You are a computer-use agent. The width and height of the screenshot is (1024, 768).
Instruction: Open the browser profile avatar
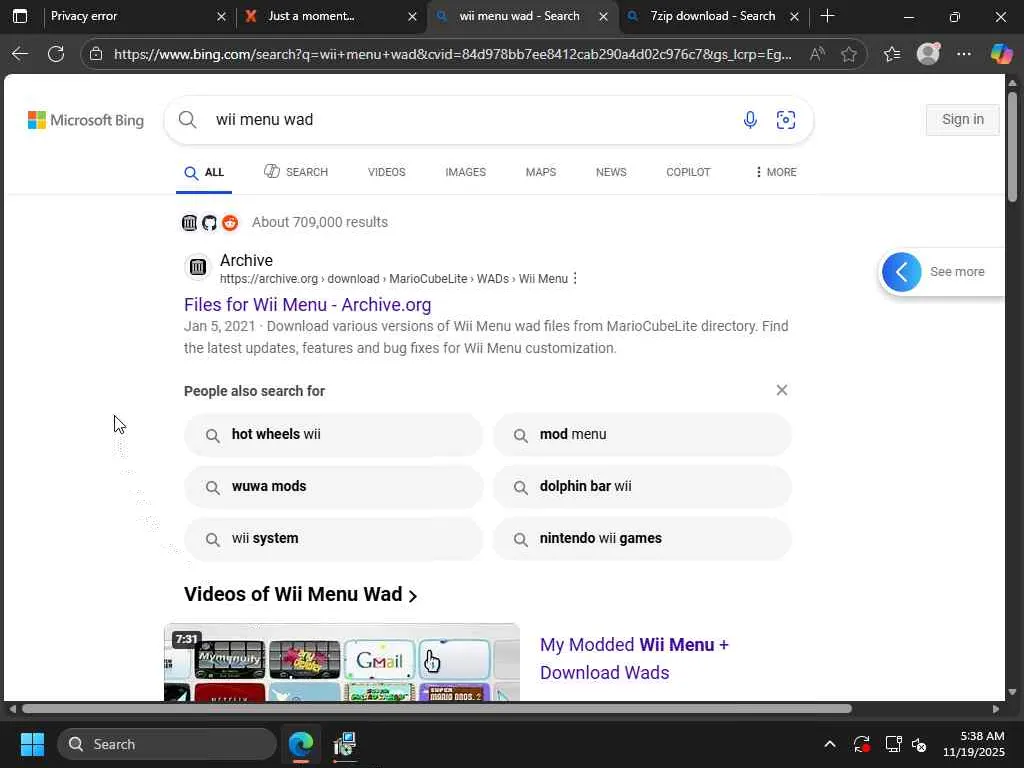(928, 54)
